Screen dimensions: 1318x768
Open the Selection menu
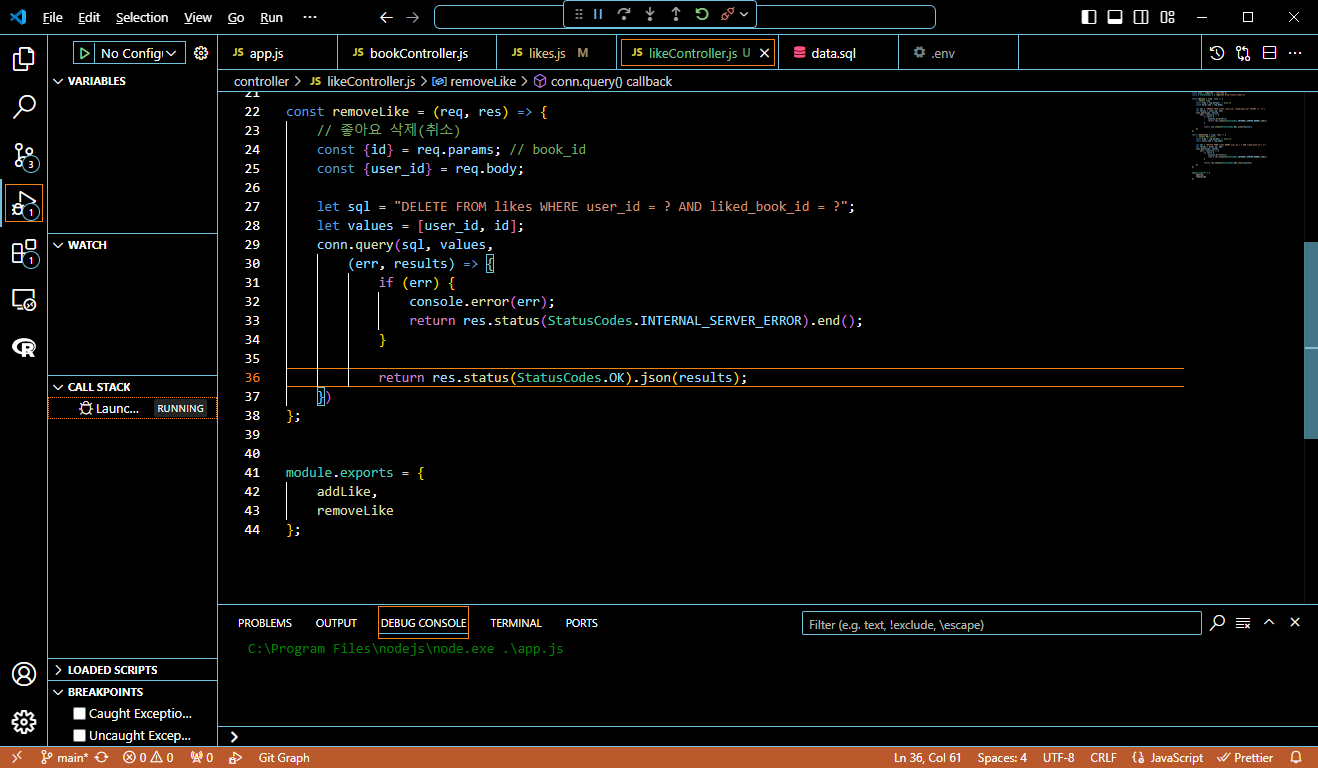coord(142,17)
